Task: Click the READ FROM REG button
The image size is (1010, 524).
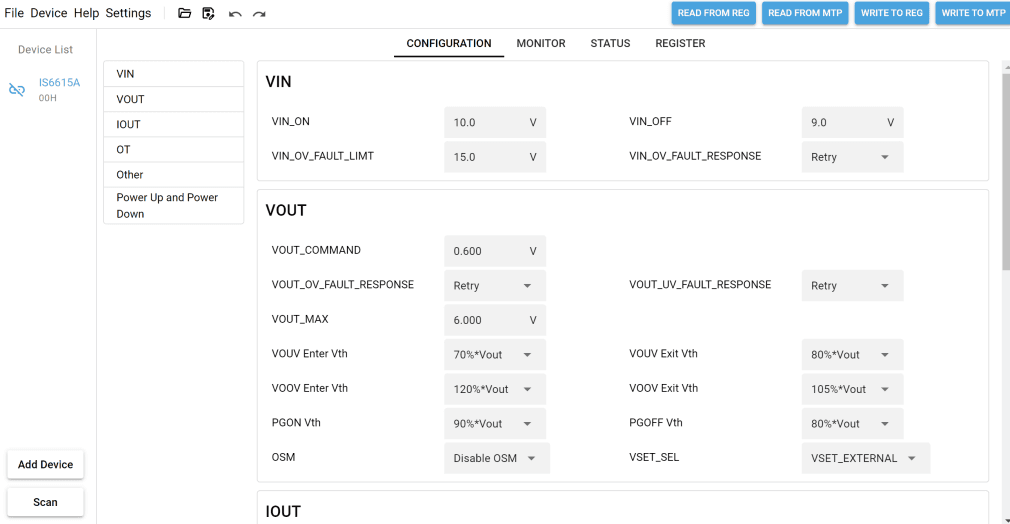Action: tap(713, 13)
